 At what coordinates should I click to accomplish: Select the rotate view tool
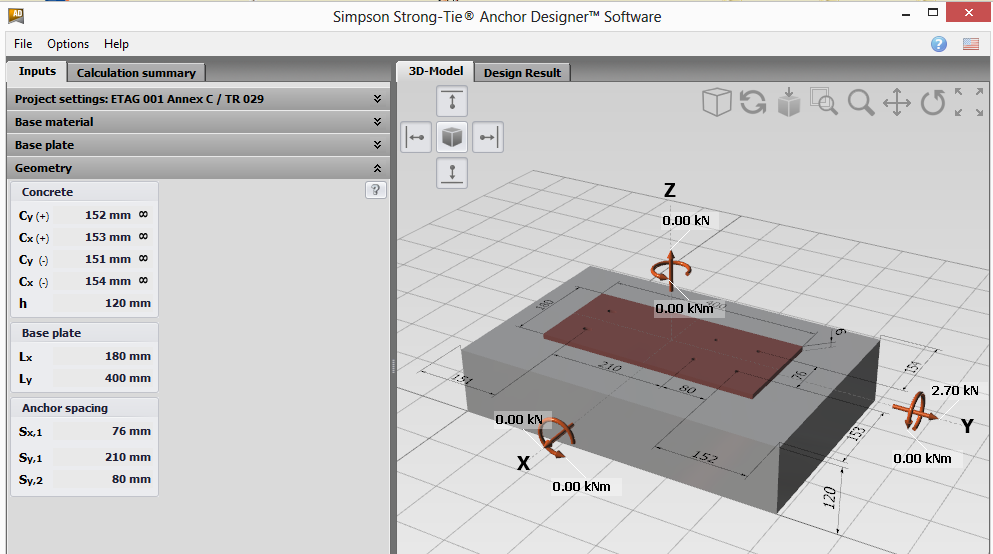[932, 102]
